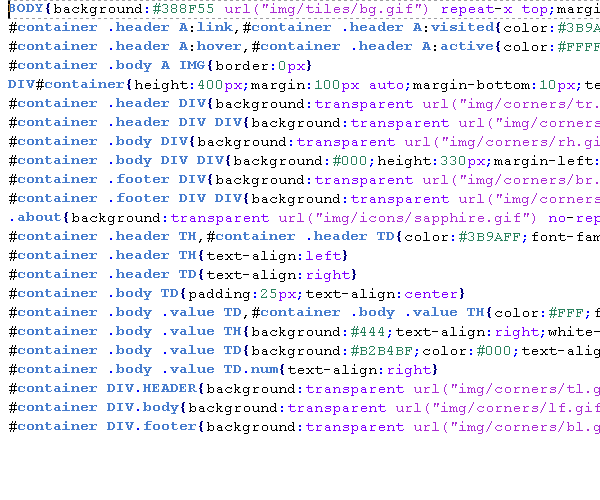Click the url("img/corners/tr. value

[511, 104]
